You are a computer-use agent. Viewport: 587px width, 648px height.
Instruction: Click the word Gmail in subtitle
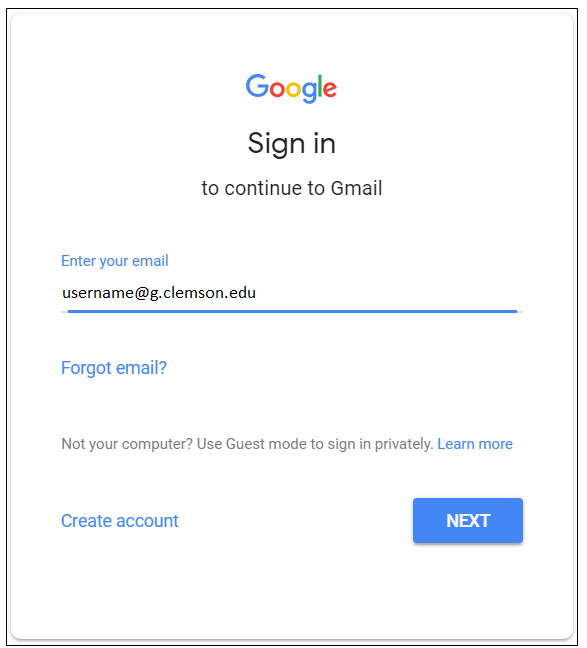[x=356, y=188]
